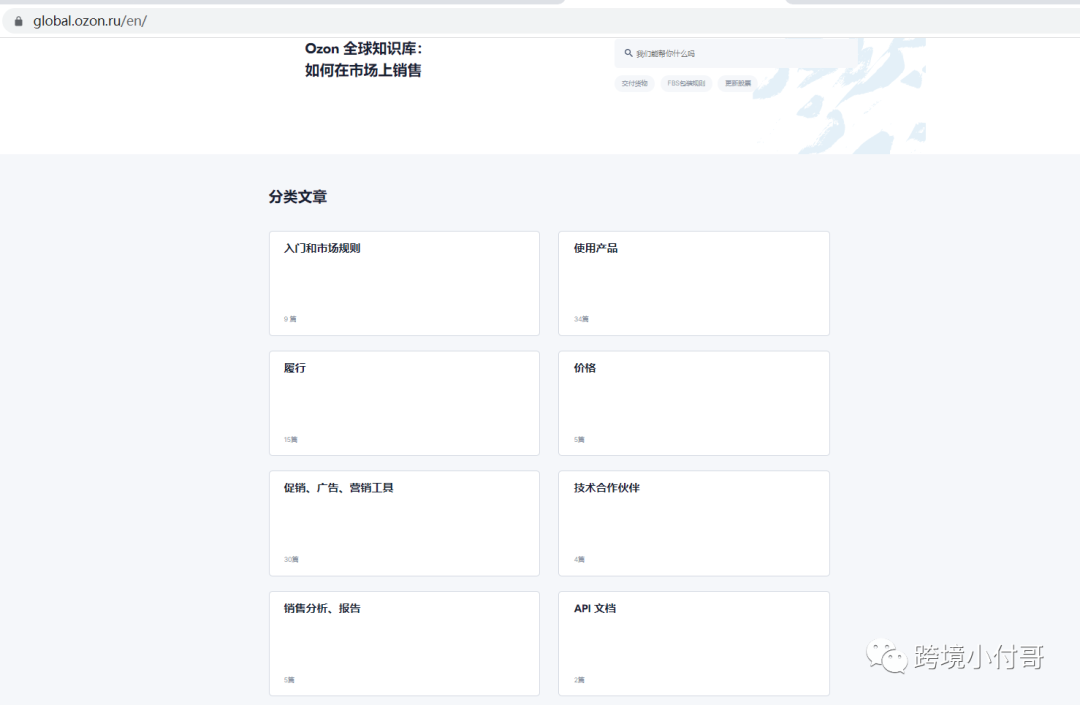Open the 使用产品 category card
The height and width of the screenshot is (705, 1080).
(694, 284)
